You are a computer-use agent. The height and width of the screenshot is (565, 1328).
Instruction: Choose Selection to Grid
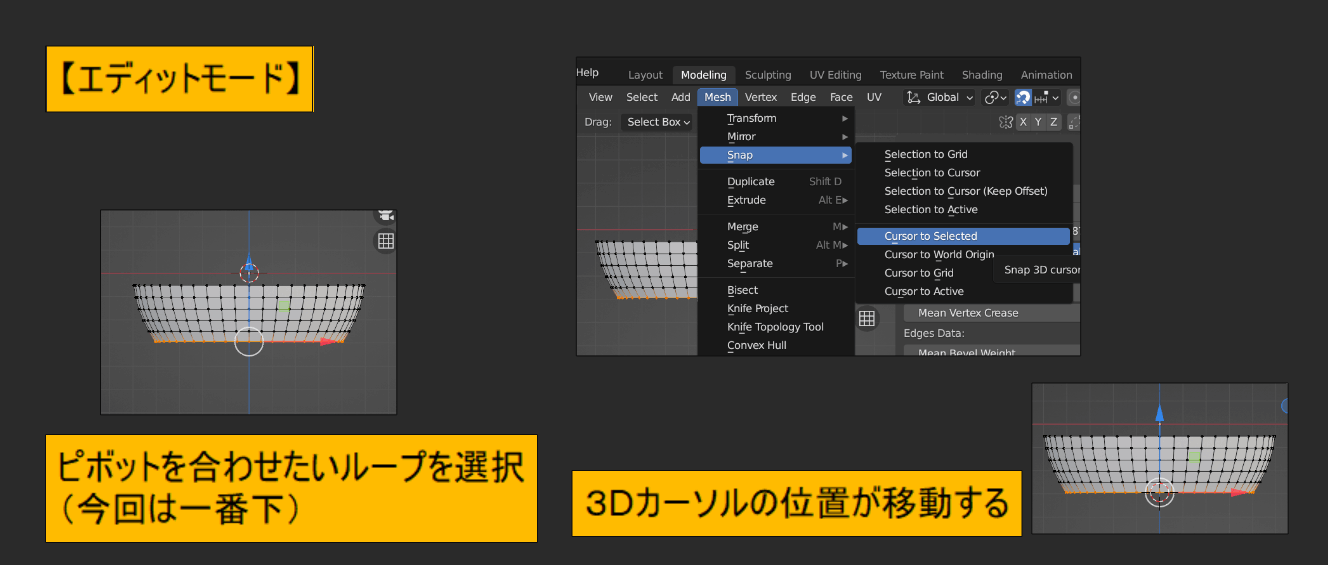point(964,154)
